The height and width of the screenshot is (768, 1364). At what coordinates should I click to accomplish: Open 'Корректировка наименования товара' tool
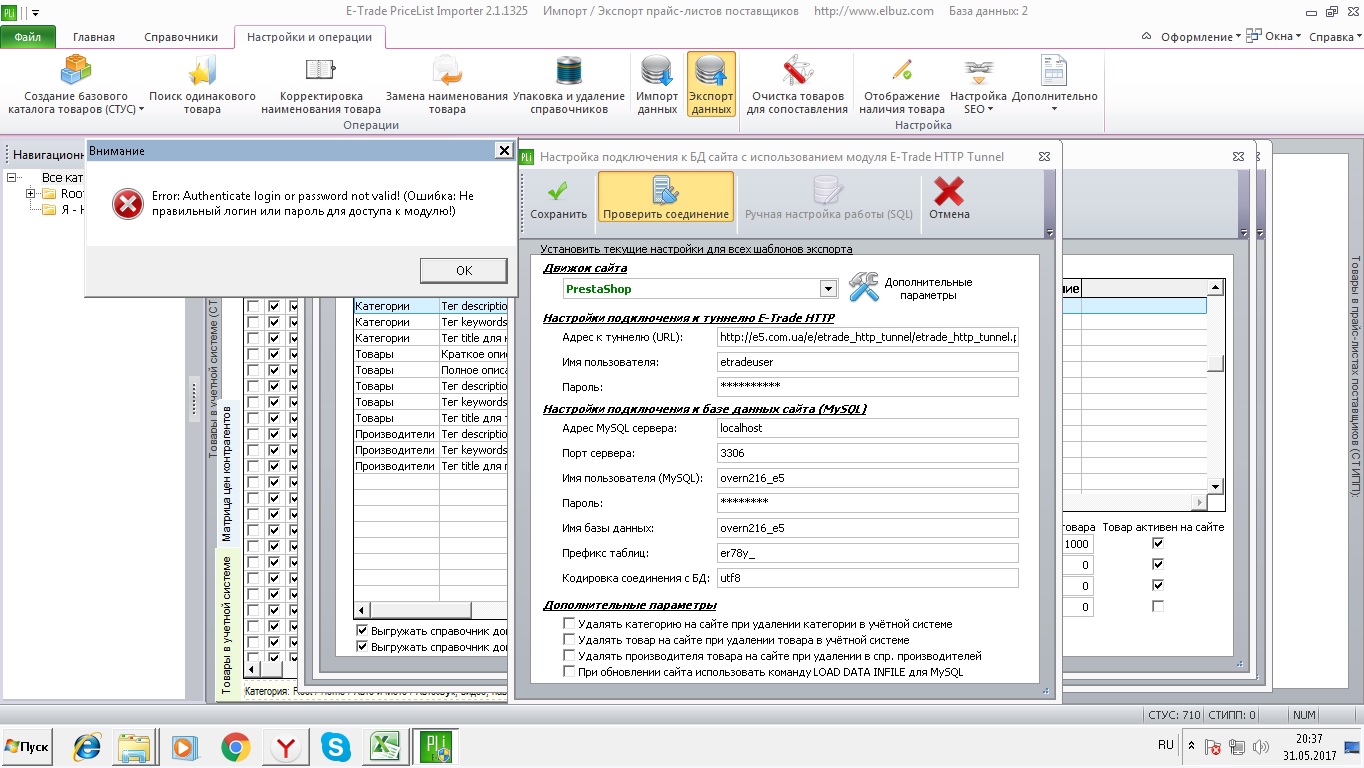coord(320,84)
